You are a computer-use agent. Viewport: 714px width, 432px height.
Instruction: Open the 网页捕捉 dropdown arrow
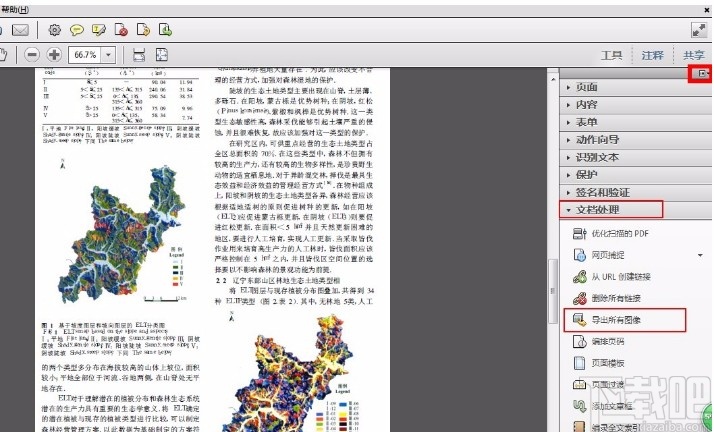coord(700,255)
